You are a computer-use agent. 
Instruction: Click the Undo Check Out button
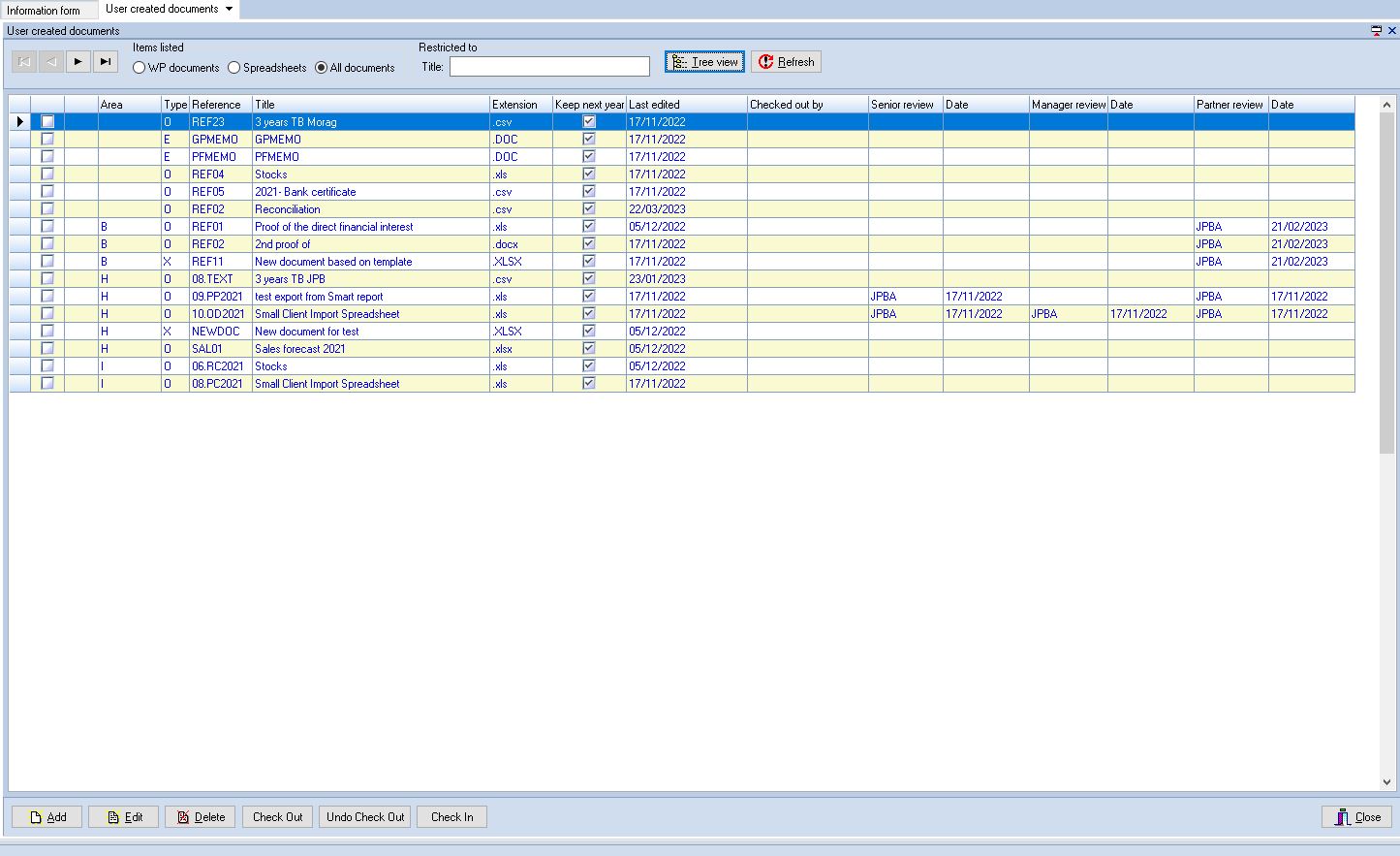365,817
